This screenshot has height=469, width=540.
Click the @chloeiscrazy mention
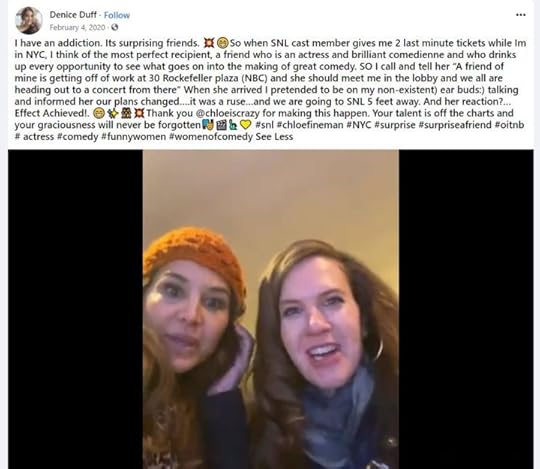pos(227,113)
